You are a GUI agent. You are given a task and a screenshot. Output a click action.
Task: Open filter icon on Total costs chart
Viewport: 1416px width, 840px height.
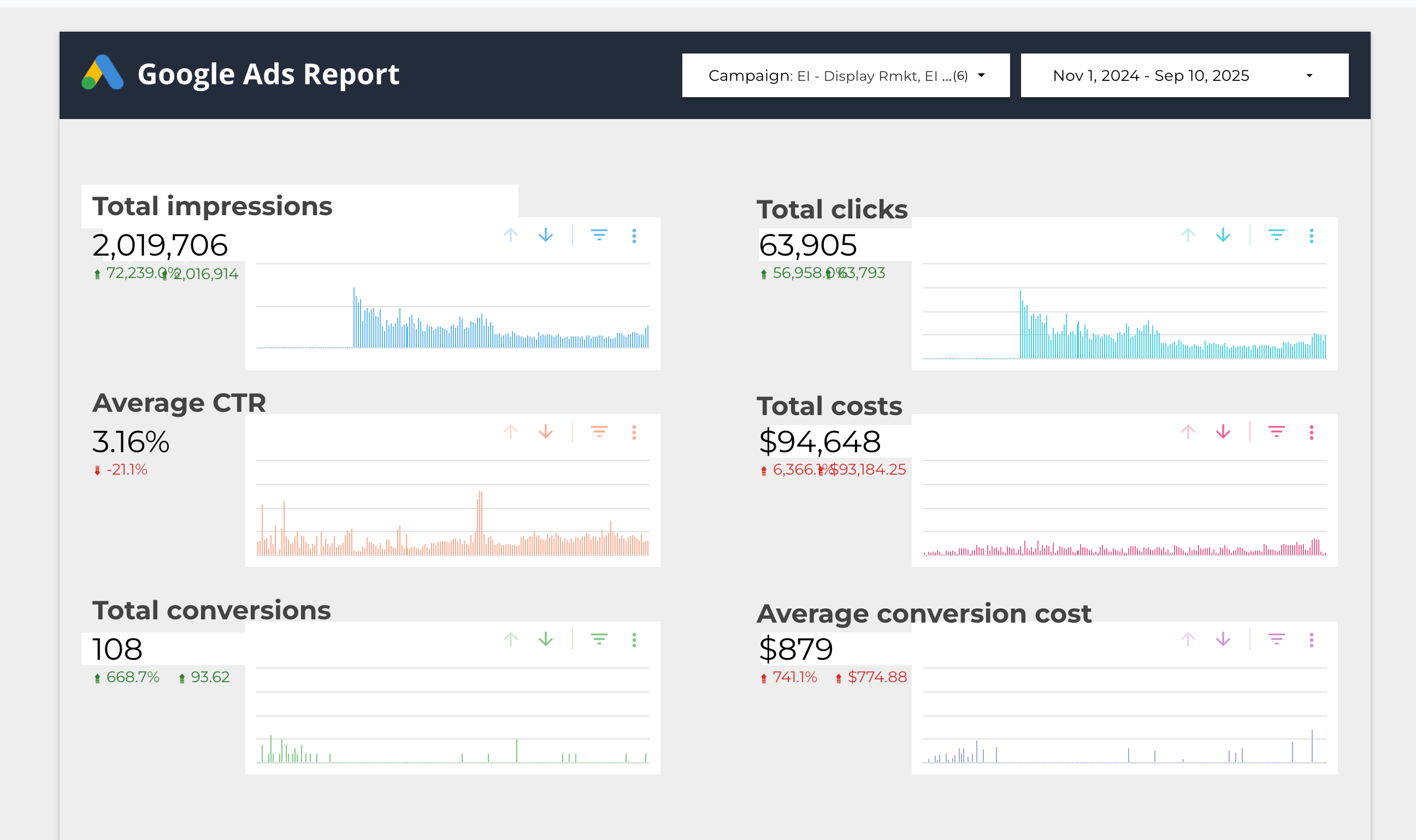[x=1276, y=433]
